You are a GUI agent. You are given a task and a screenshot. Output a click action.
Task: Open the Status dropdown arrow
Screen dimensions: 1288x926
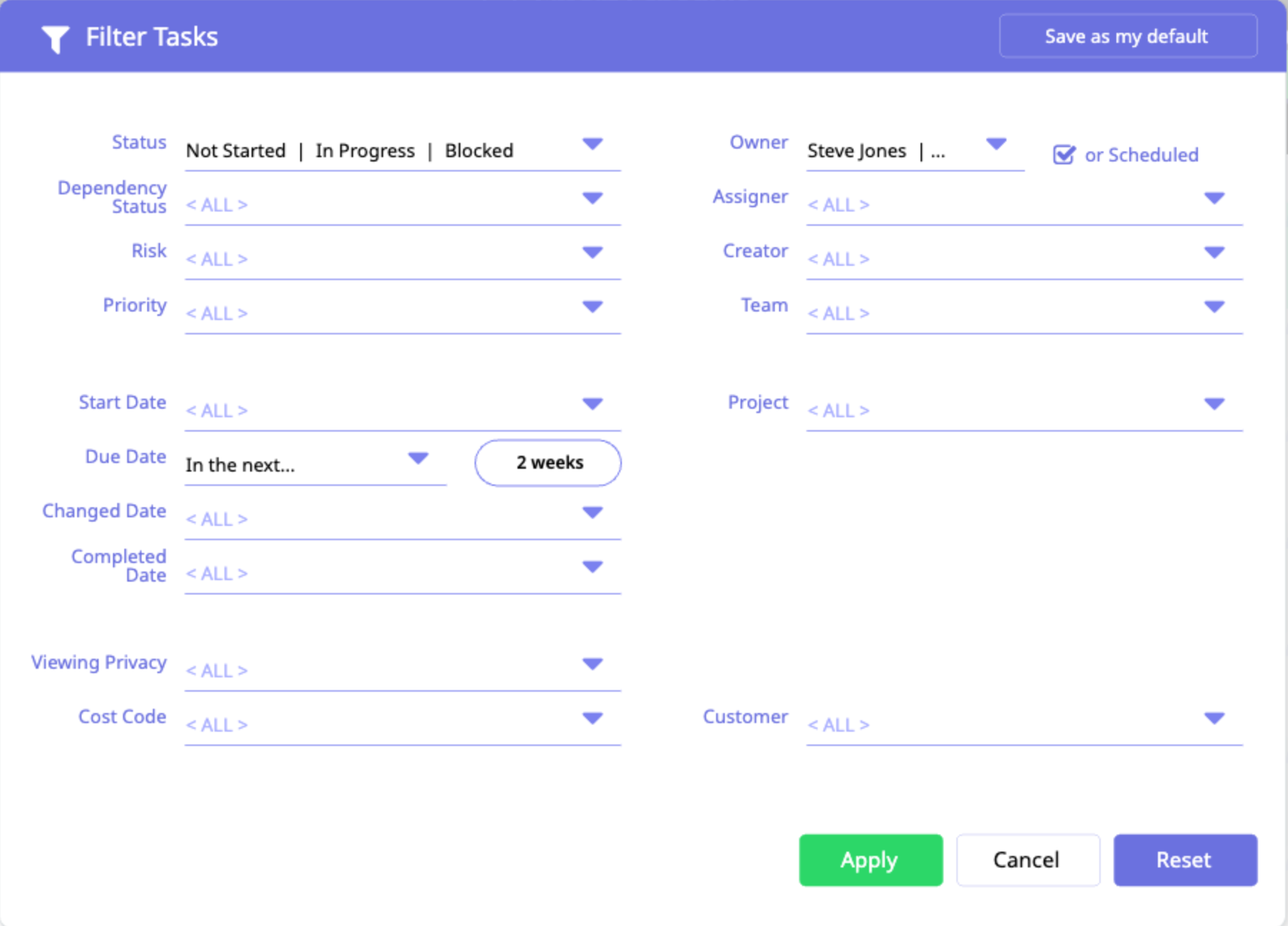593,144
